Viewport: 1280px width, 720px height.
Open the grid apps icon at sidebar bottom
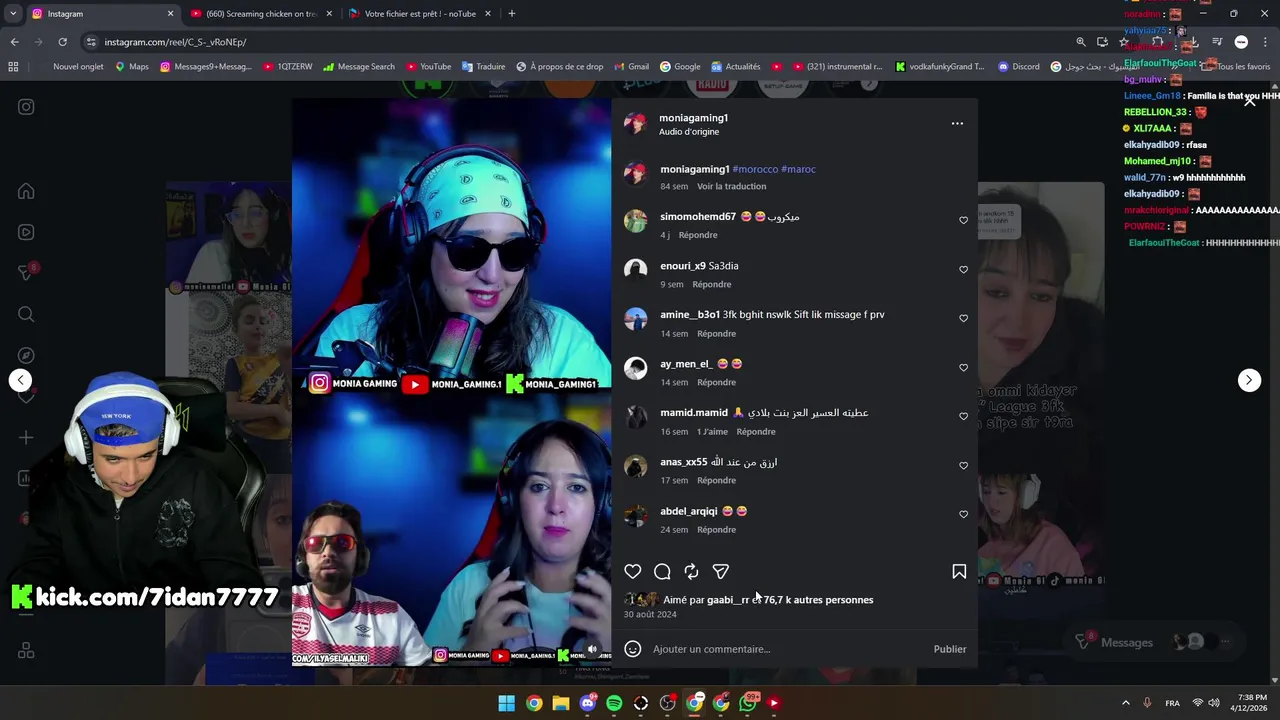(26, 651)
